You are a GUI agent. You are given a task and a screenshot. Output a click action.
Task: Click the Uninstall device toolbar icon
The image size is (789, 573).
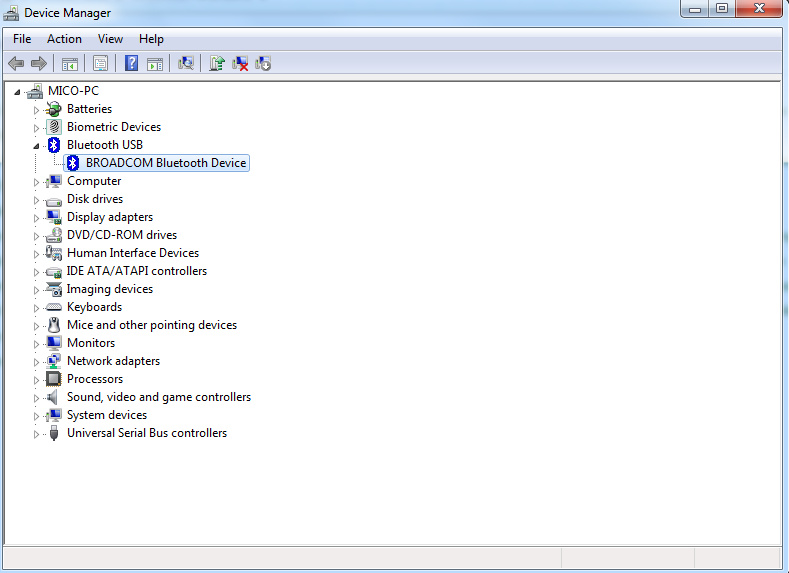tap(240, 64)
